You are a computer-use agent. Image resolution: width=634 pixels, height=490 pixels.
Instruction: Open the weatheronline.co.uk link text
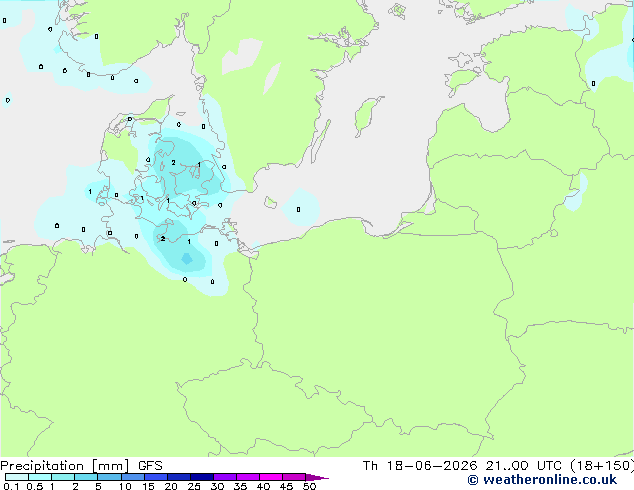coord(550,480)
